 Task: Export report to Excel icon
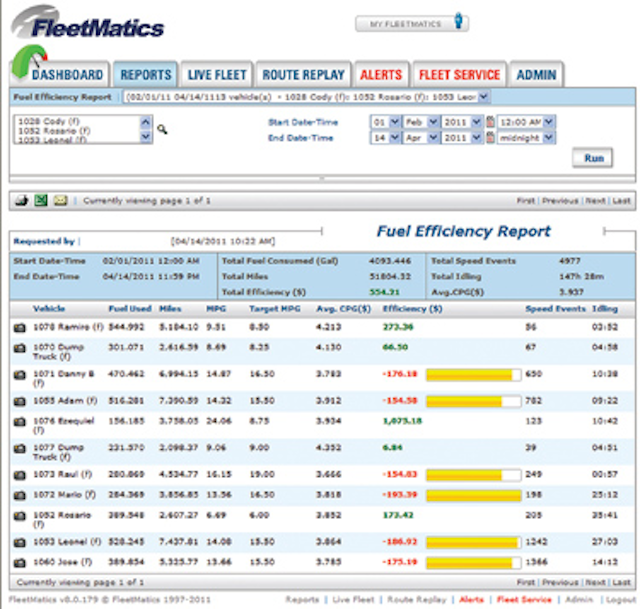(x=41, y=200)
